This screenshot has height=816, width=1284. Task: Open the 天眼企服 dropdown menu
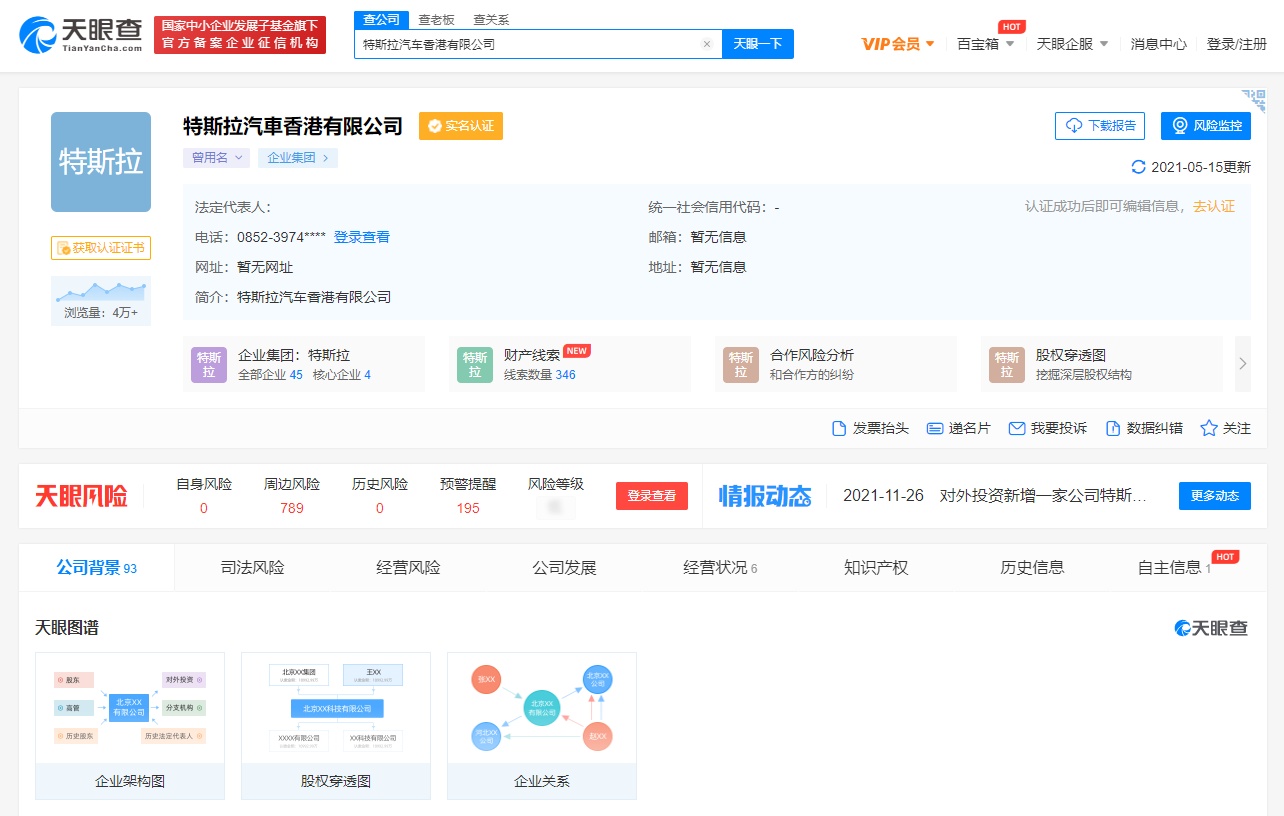[x=1073, y=44]
